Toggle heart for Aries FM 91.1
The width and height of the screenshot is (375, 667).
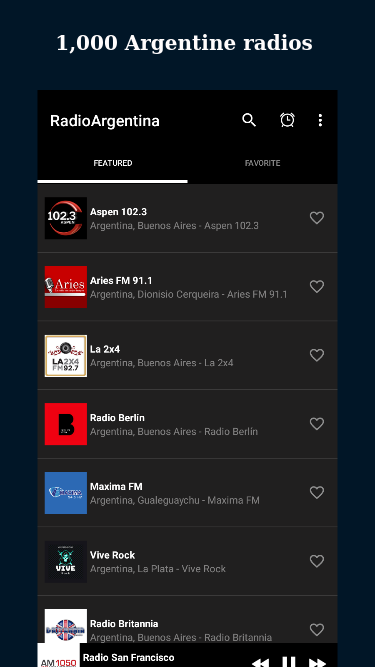(317, 287)
